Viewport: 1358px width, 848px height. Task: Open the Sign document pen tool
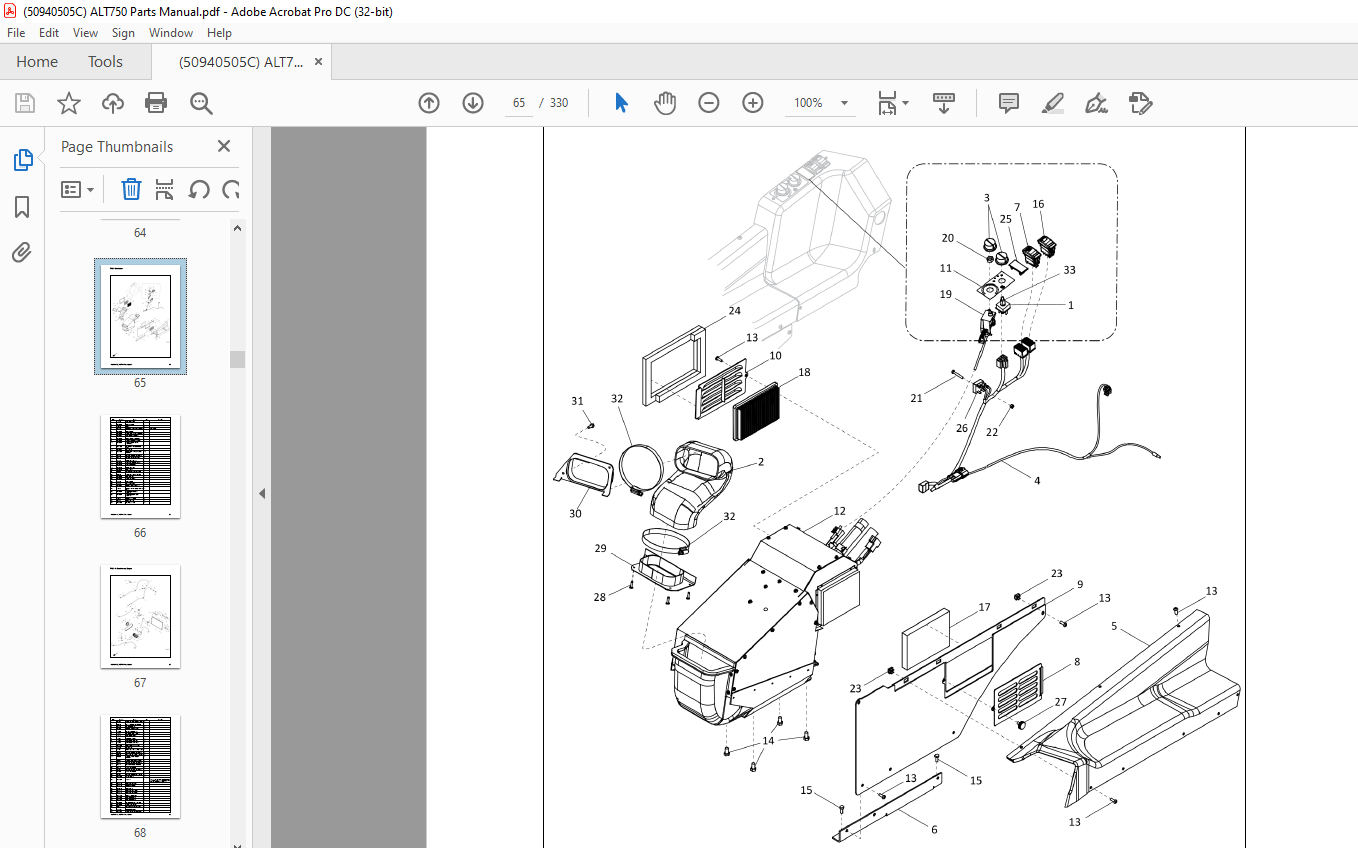(1096, 103)
